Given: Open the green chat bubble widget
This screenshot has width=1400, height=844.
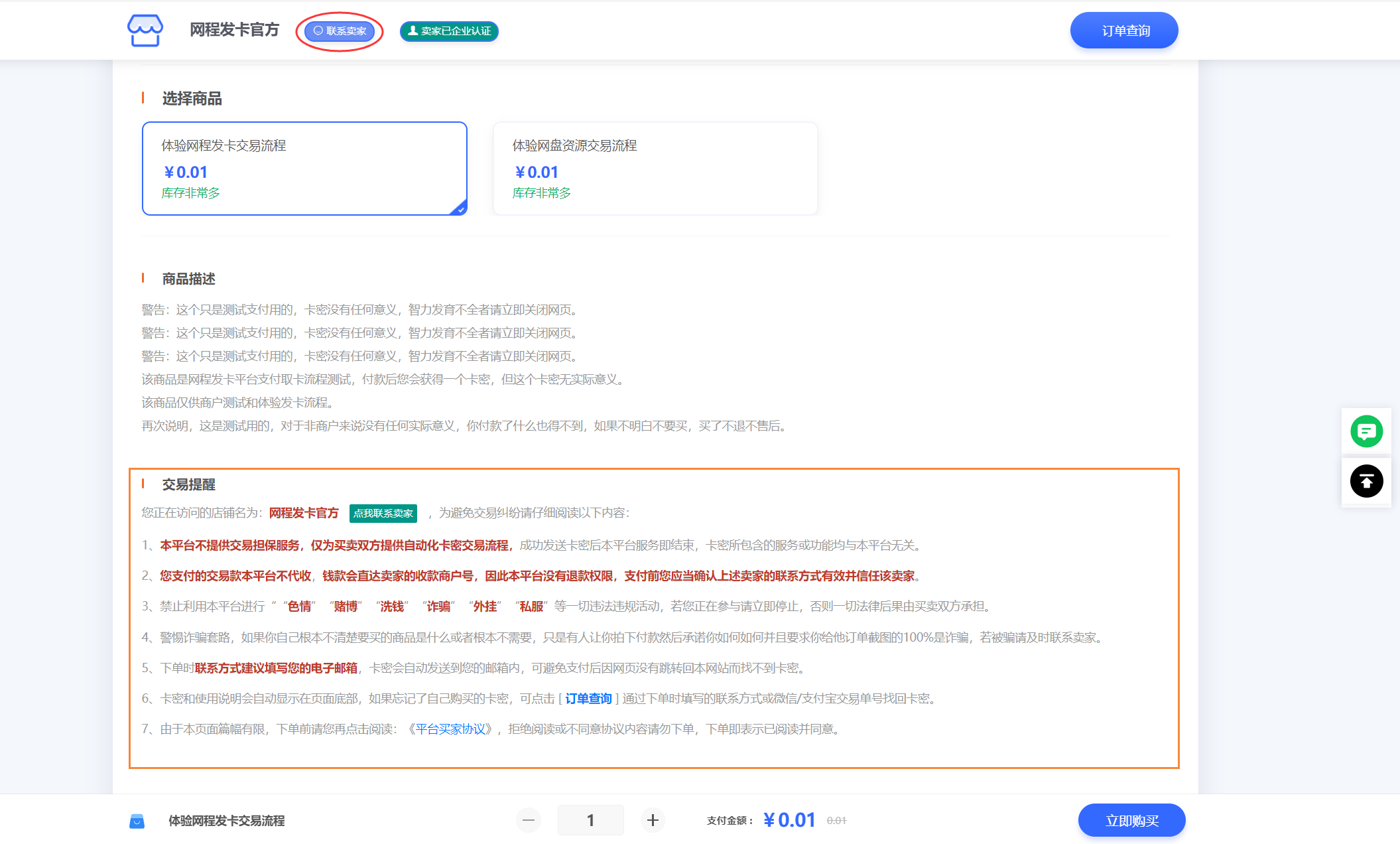Looking at the screenshot, I should [1366, 432].
